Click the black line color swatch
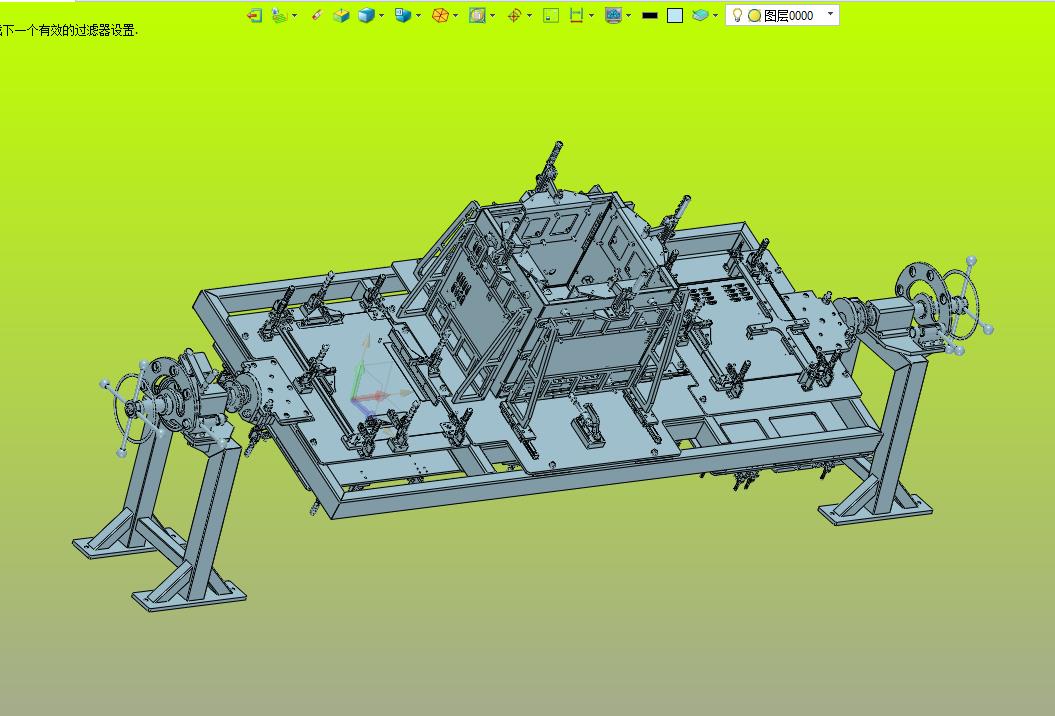1055x716 pixels. point(650,15)
